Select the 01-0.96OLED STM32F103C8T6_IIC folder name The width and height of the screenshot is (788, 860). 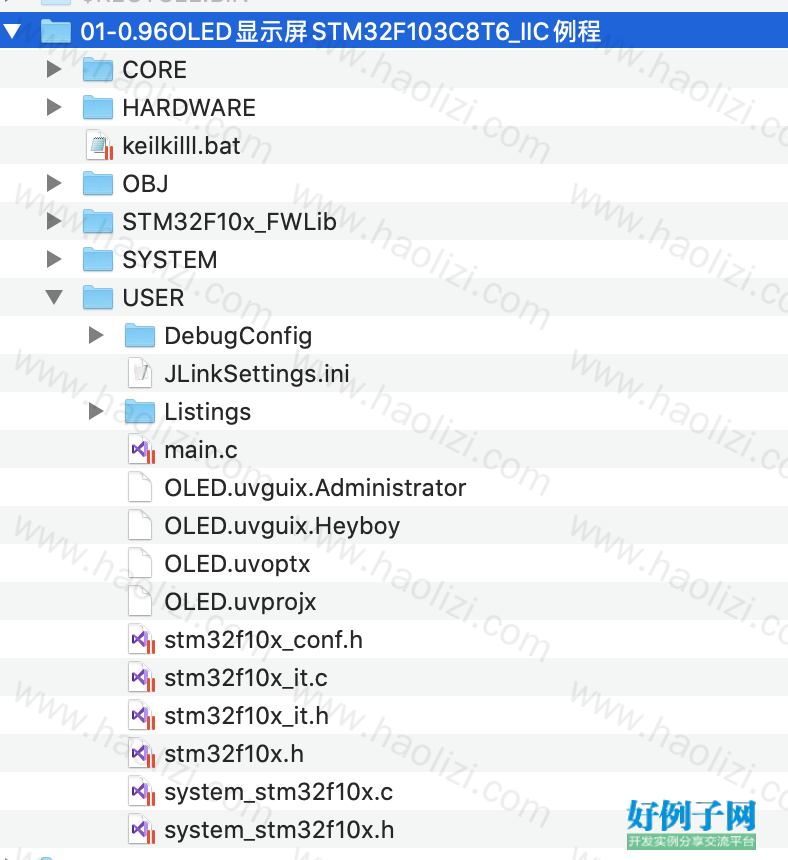[341, 31]
